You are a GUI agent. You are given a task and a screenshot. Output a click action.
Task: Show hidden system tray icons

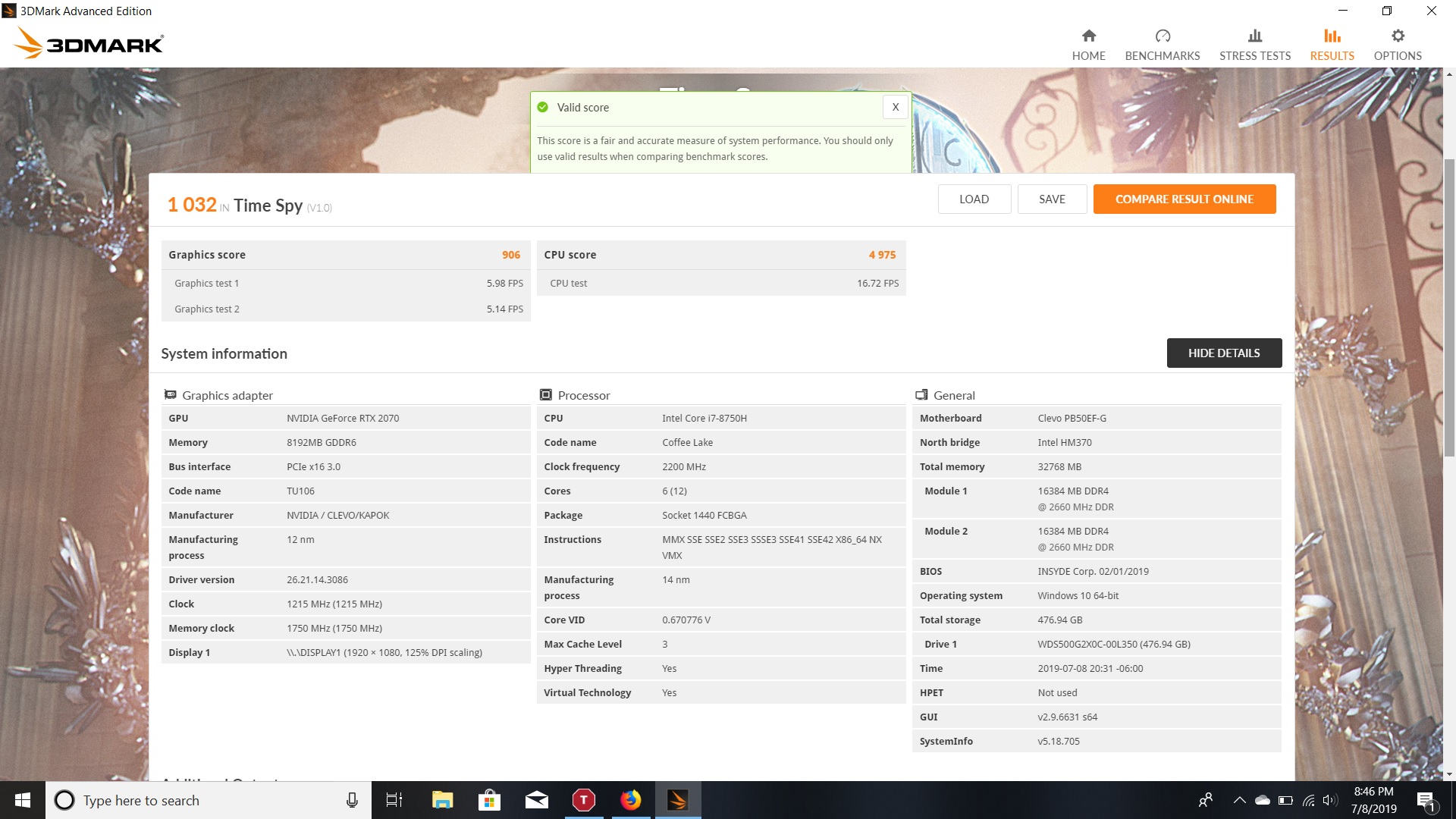1239,800
